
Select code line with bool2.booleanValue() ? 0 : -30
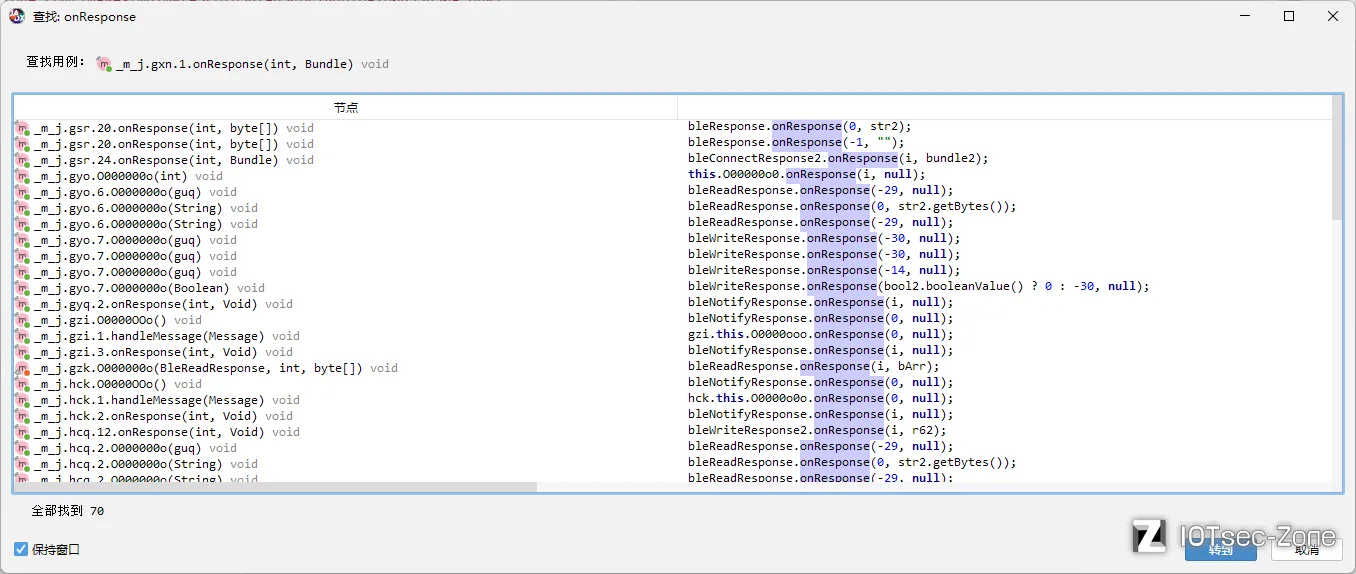click(x=919, y=287)
